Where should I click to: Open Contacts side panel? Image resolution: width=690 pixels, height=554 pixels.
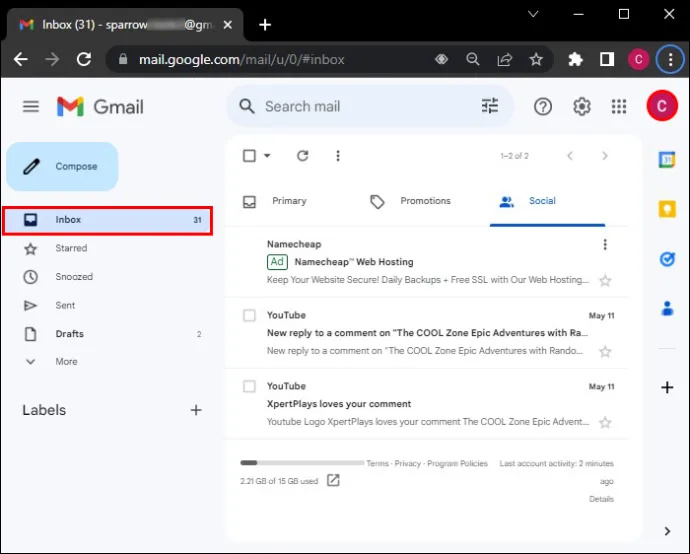(x=667, y=308)
